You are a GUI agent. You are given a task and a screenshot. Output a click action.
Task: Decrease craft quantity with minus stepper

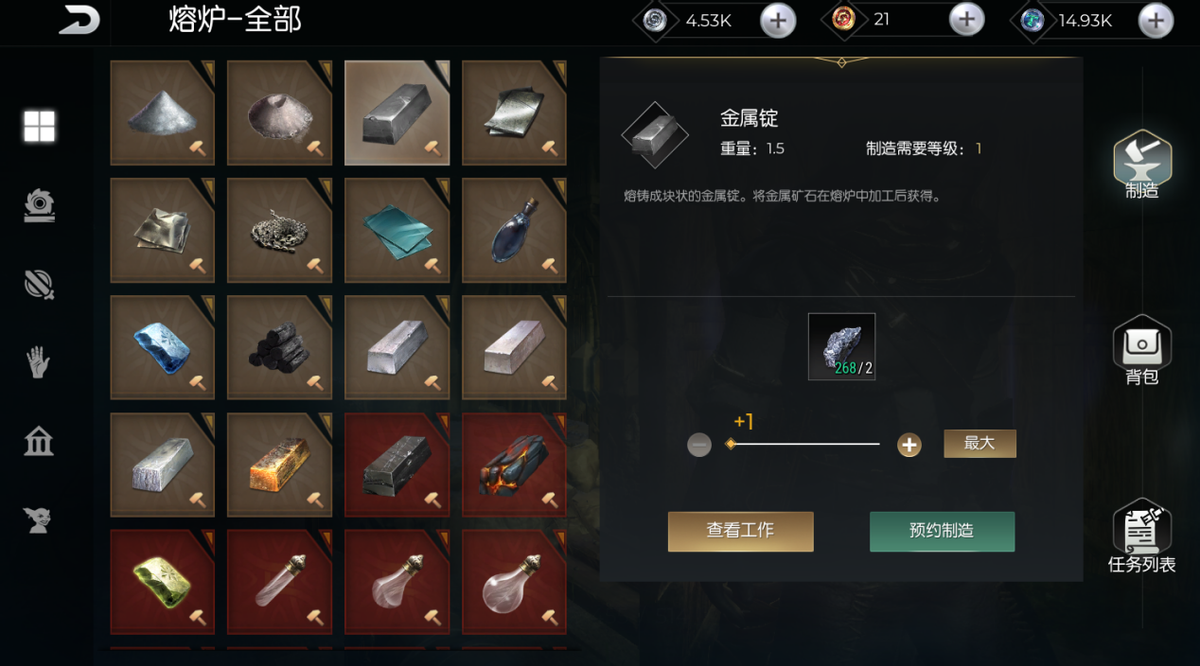[700, 445]
